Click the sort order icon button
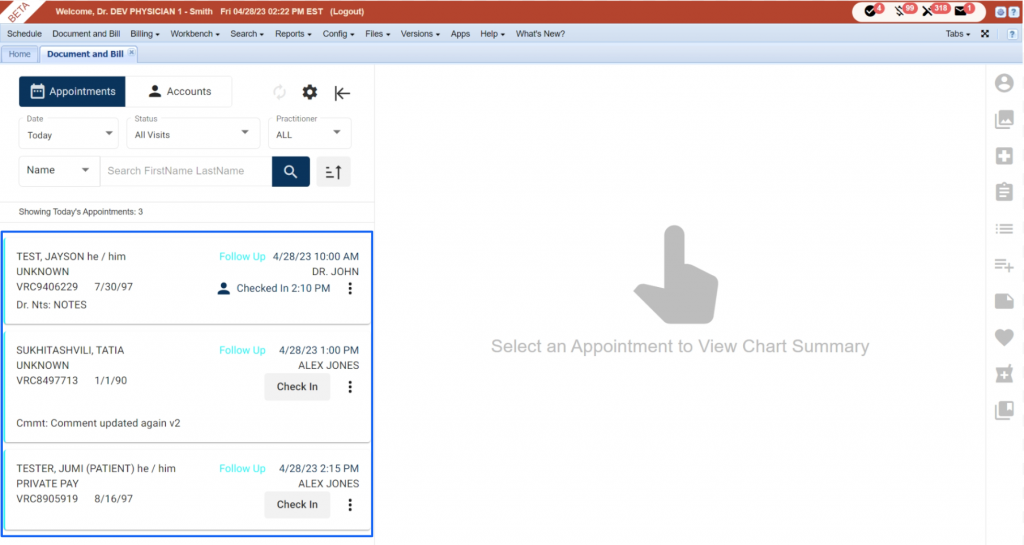The image size is (1024, 545). 333,172
